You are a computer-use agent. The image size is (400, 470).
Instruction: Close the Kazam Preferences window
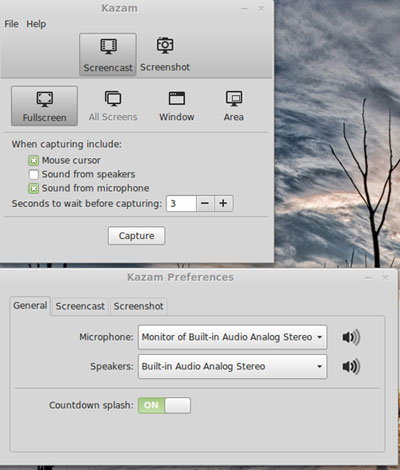tap(385, 277)
